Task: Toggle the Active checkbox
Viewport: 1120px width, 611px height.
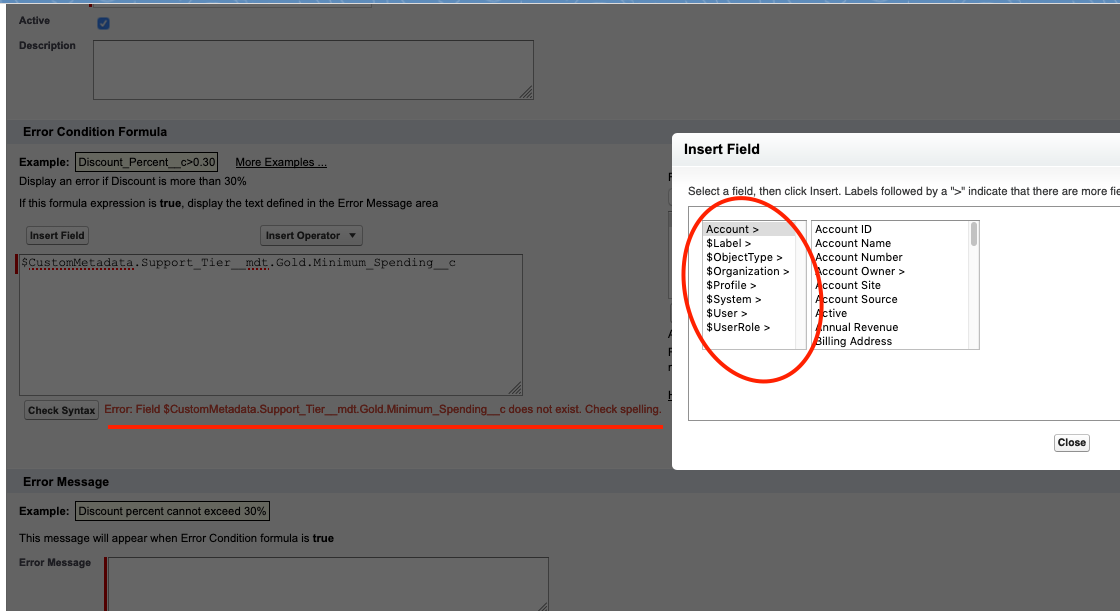Action: click(x=104, y=24)
